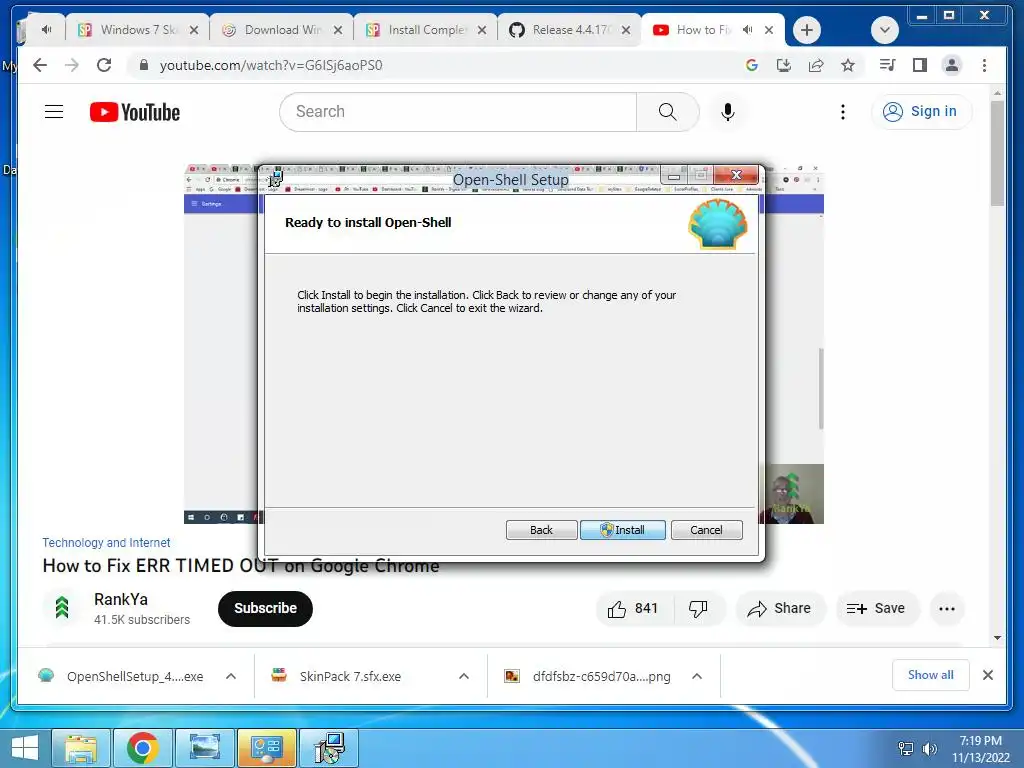Click the address bar URL

[x=271, y=65]
